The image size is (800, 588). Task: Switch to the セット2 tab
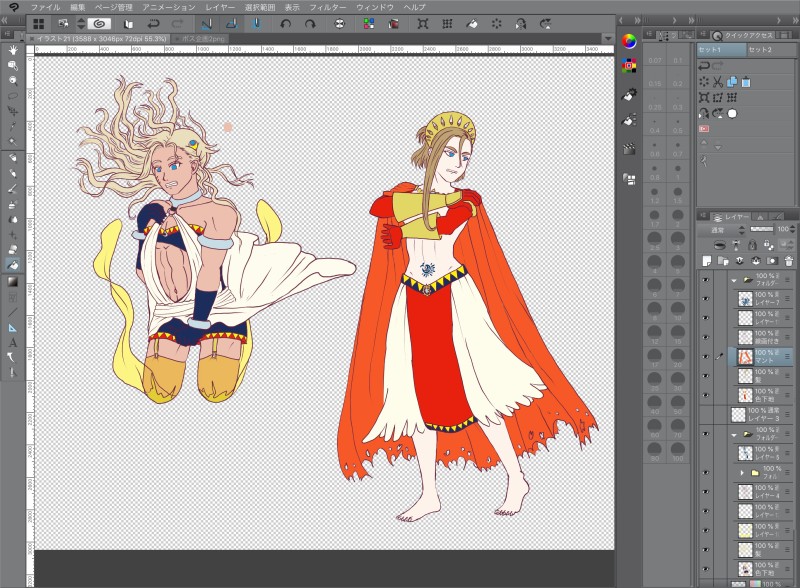click(x=760, y=49)
